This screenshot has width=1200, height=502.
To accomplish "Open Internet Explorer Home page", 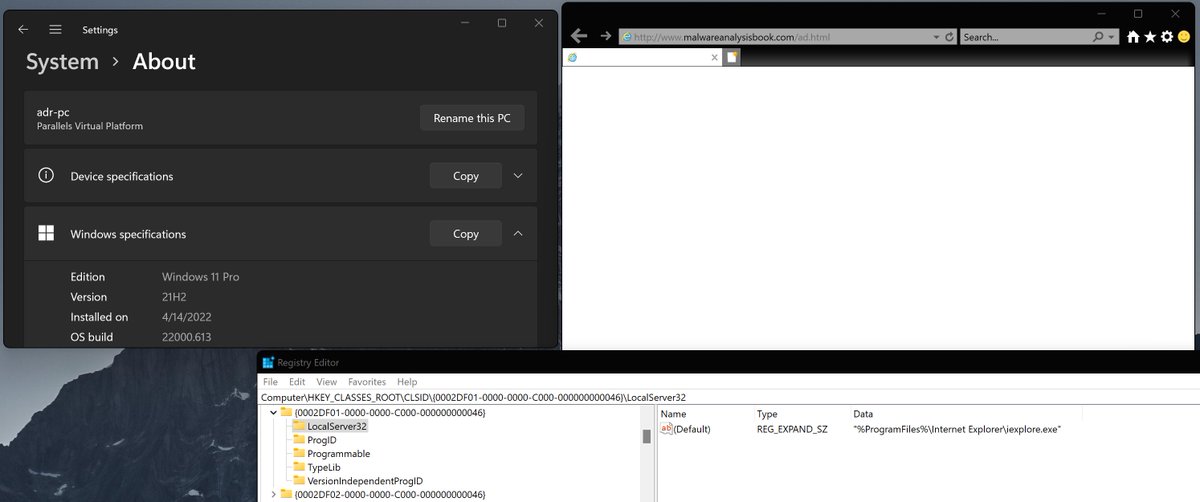I will [x=1133, y=37].
